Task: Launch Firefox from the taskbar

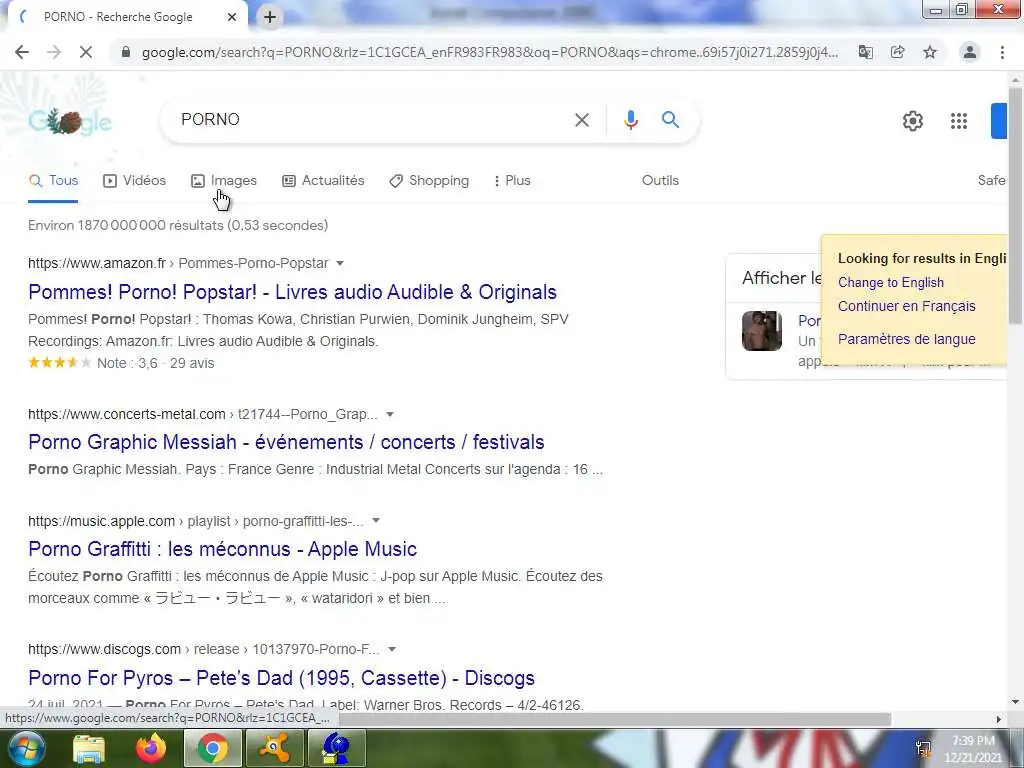Action: 151,748
